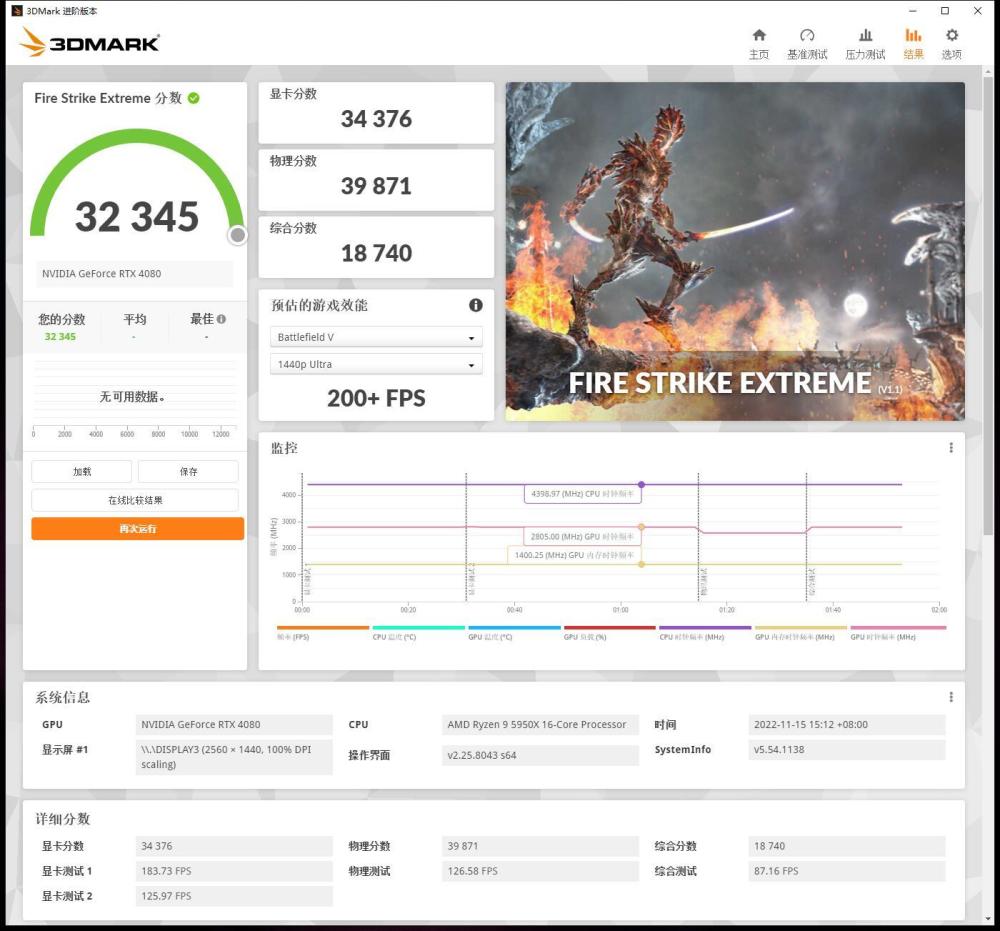Open the Results (结果) bar chart icon

tap(913, 34)
